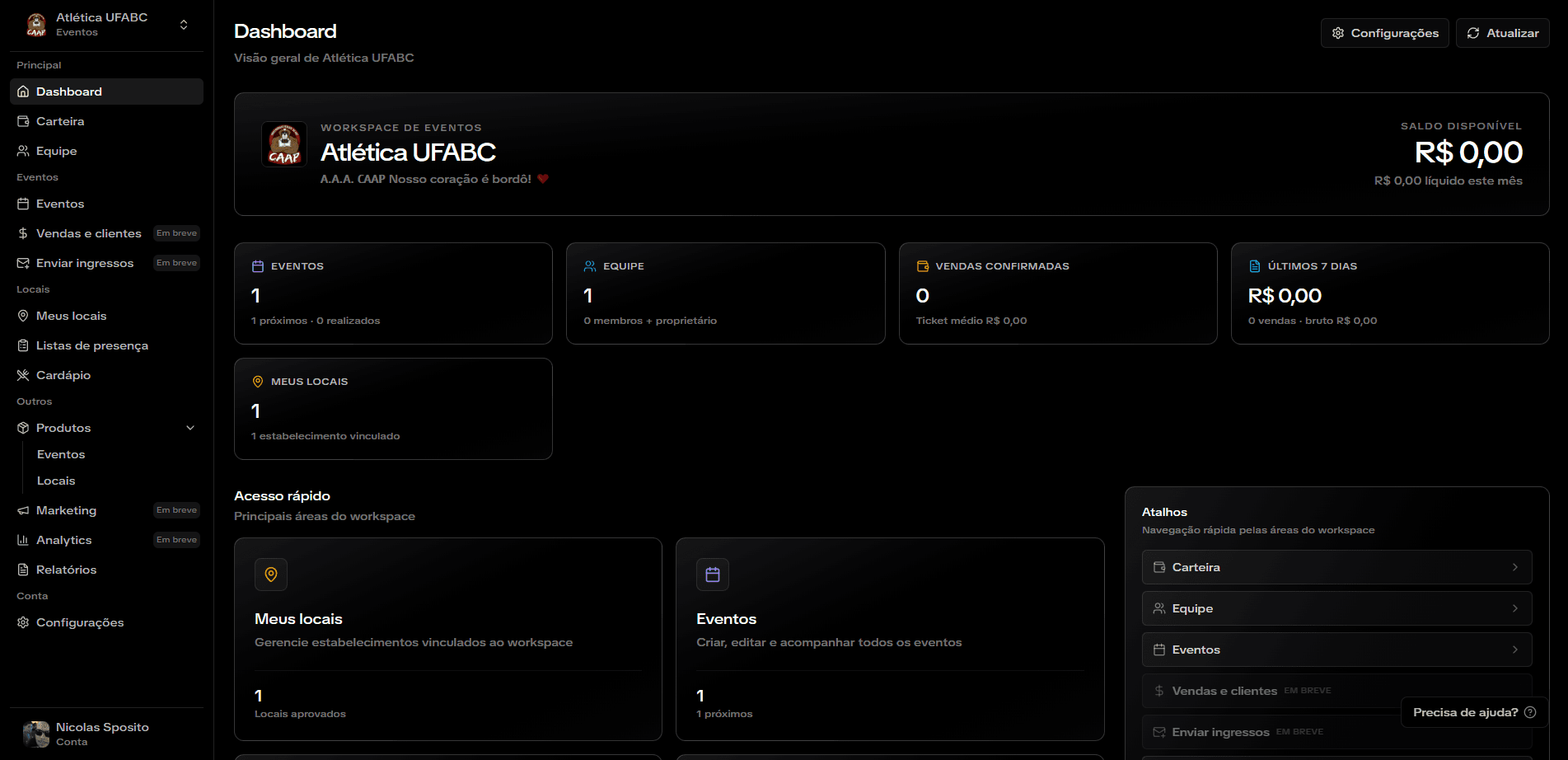1568x760 pixels.
Task: Open the Eventos shortcut in Atalhos
Action: (1336, 650)
